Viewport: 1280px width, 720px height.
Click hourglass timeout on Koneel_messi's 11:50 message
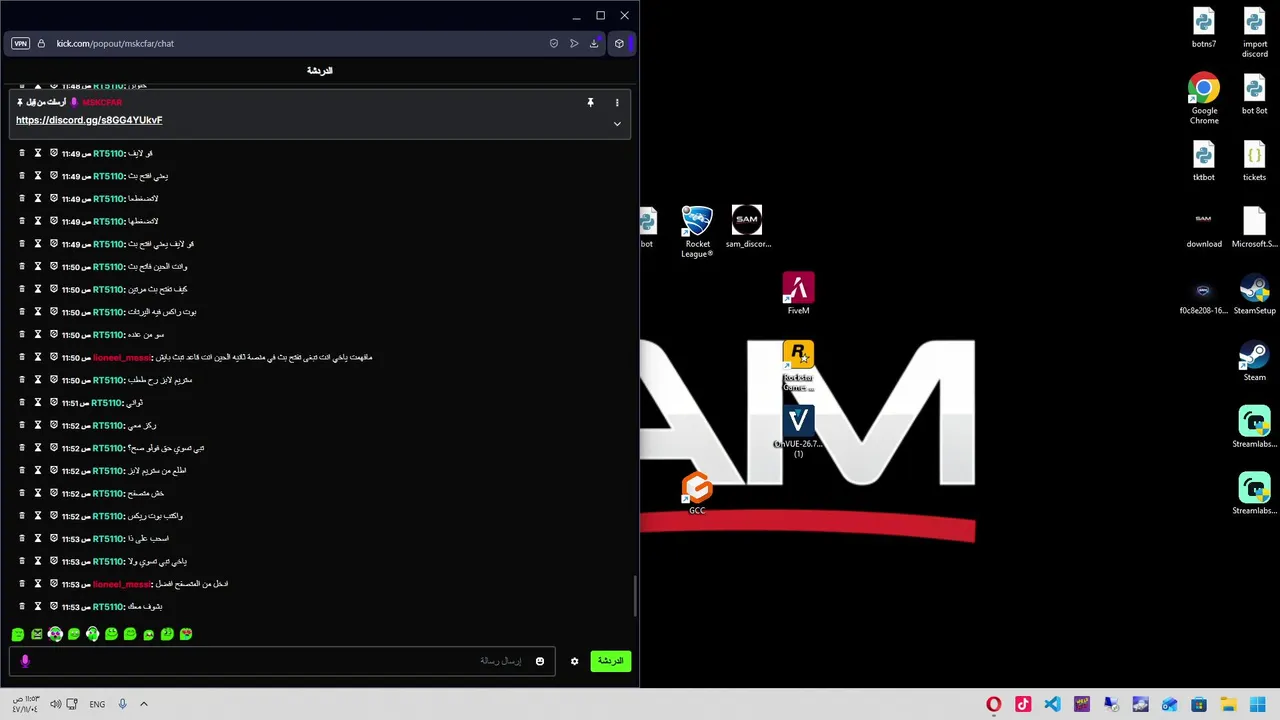(38, 357)
